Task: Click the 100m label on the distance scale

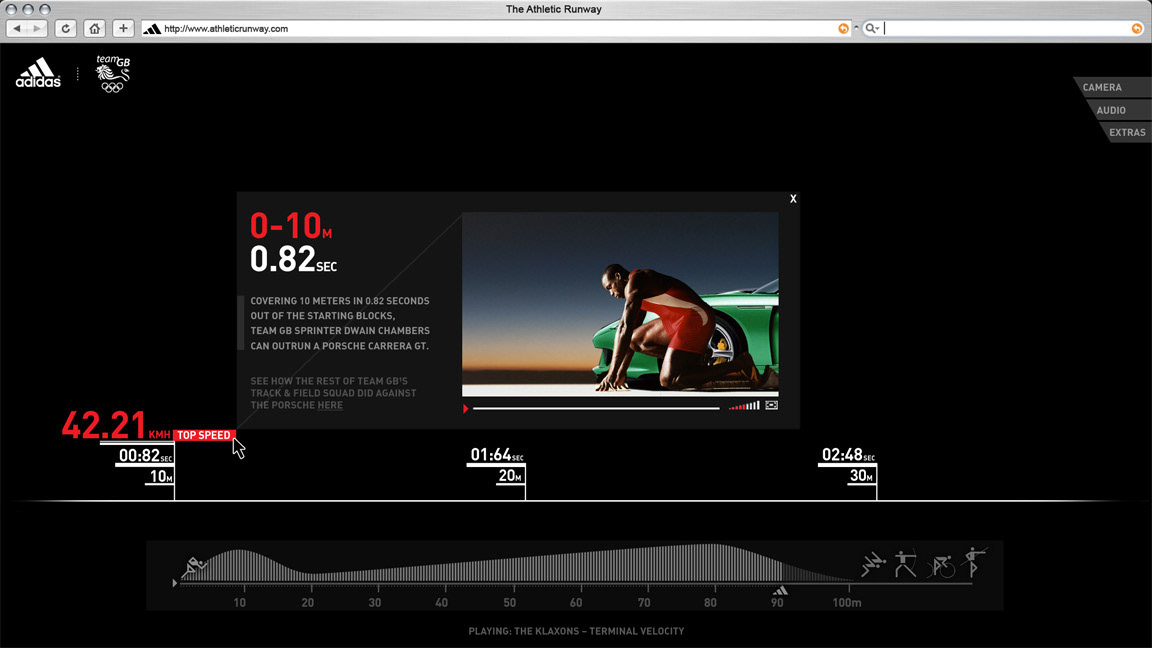Action: point(846,602)
